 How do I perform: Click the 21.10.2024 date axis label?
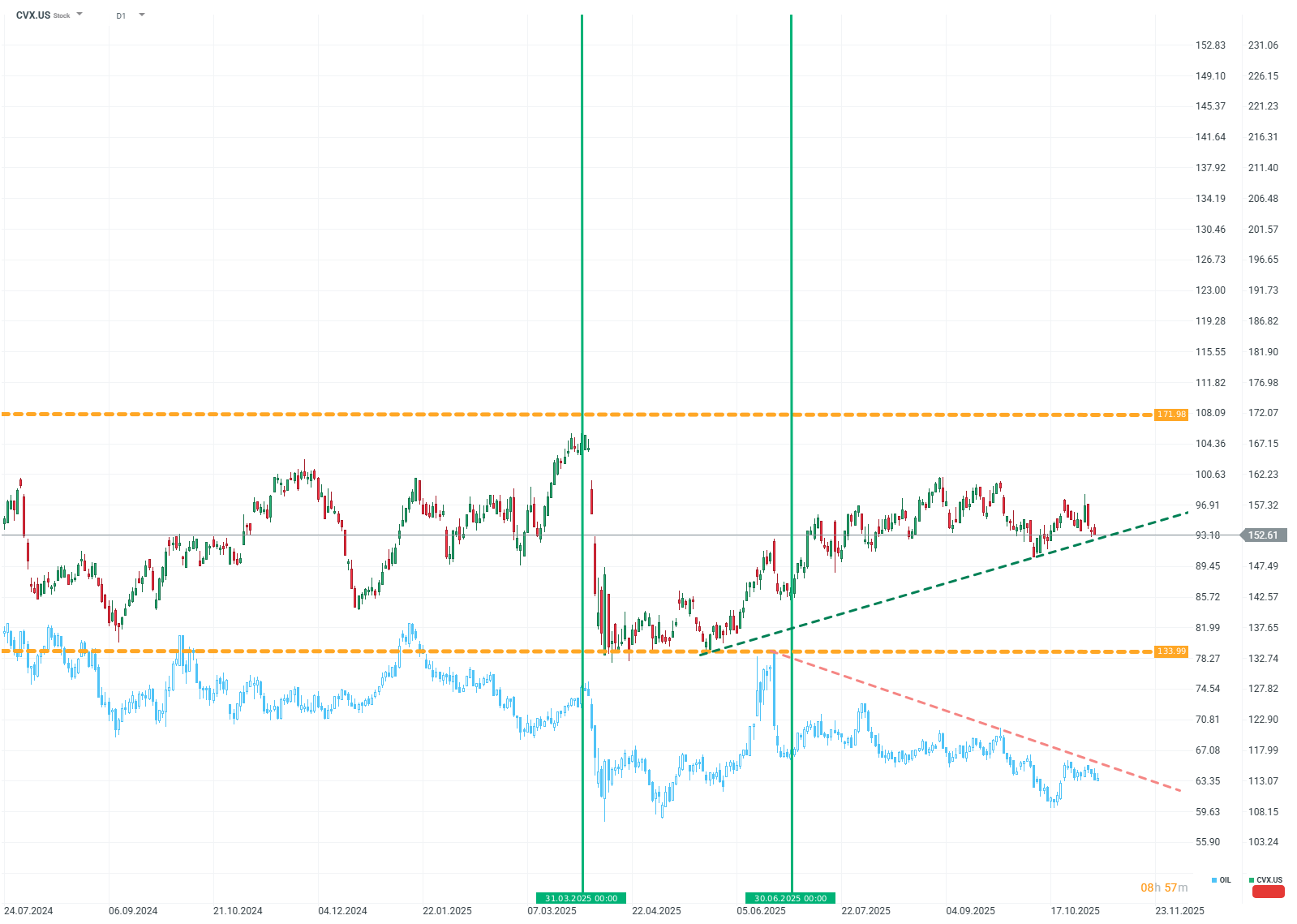coord(238,911)
